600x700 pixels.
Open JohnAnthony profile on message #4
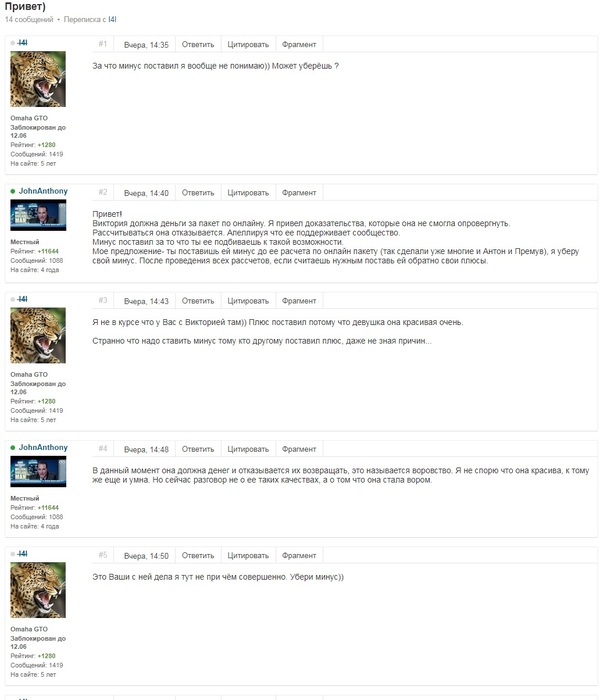(43, 447)
